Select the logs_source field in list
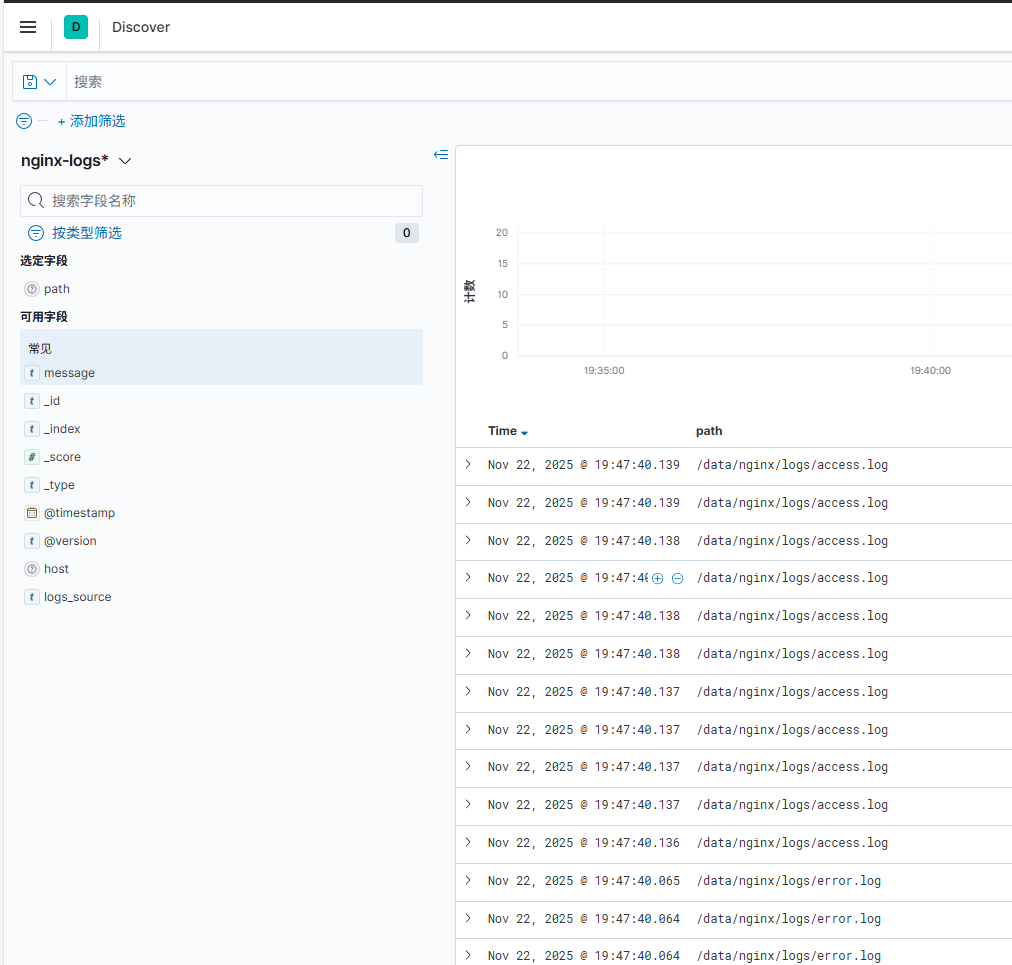This screenshot has height=965, width=1012. [x=77, y=597]
